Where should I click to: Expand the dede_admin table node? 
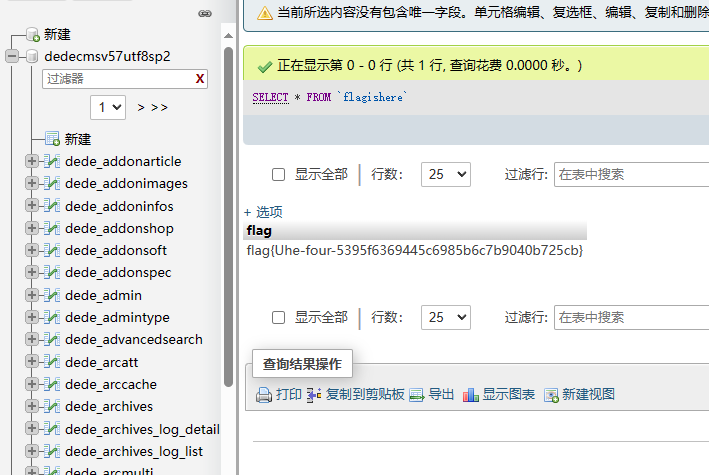pyautogui.click(x=32, y=295)
